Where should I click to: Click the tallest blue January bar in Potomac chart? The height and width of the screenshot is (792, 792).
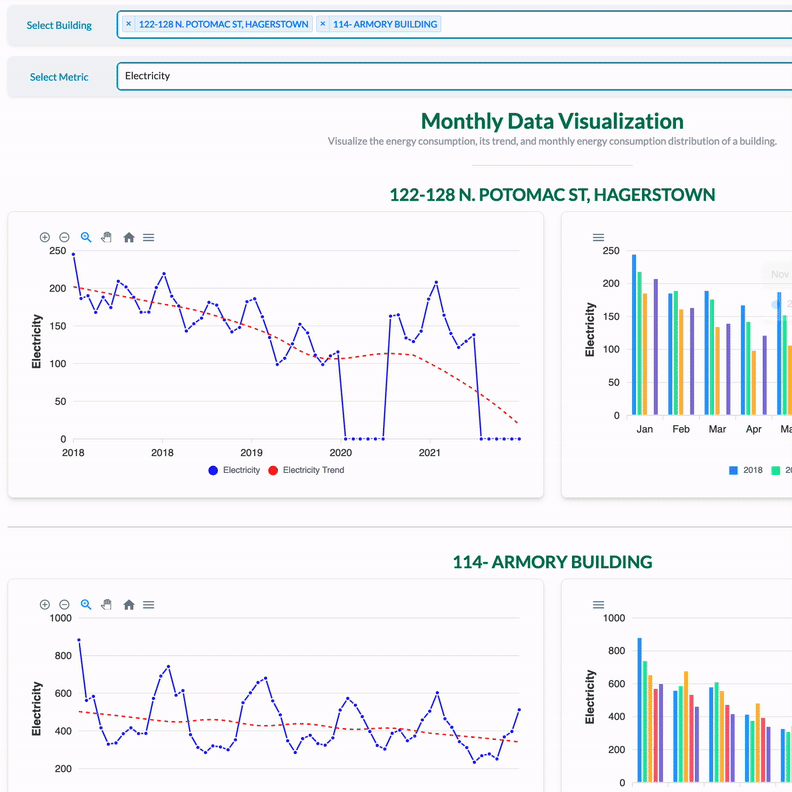[x=634, y=334]
